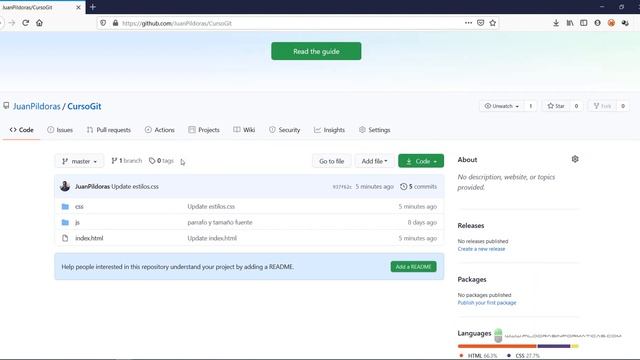
Task: Open the latest commit hash link
Action: (x=342, y=187)
